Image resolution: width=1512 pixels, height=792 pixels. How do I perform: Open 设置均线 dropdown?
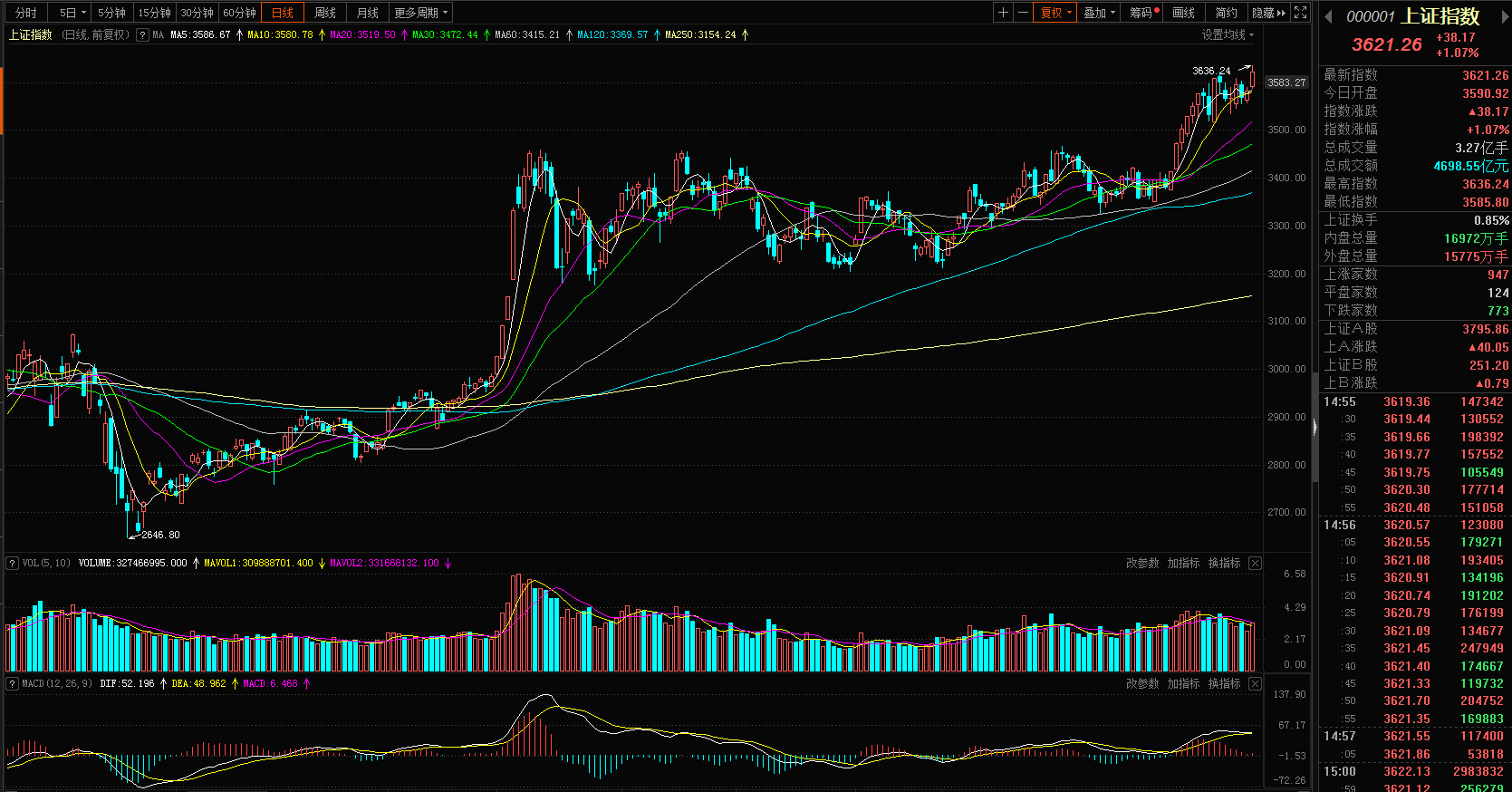tap(1228, 34)
